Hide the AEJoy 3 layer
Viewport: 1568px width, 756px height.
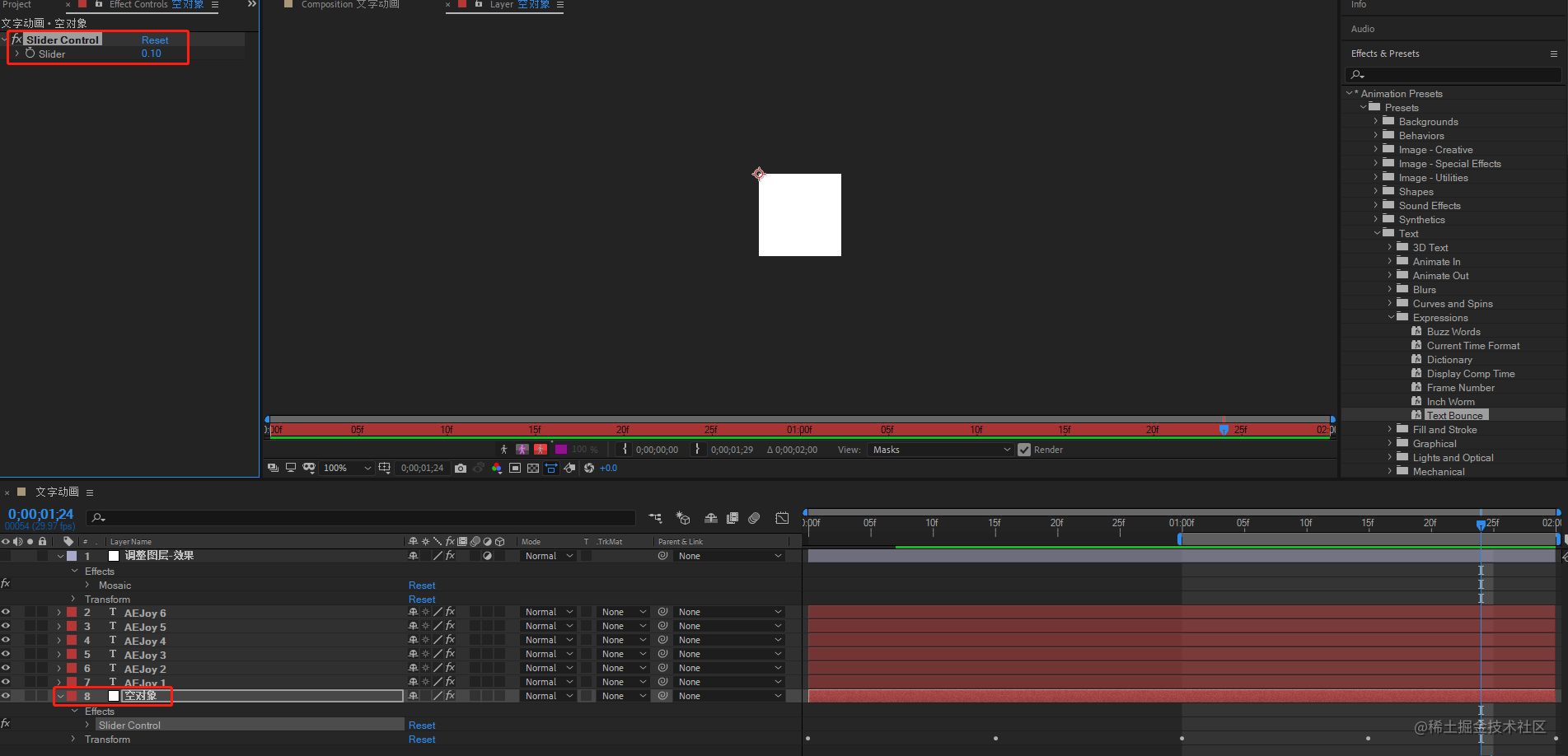click(x=6, y=654)
